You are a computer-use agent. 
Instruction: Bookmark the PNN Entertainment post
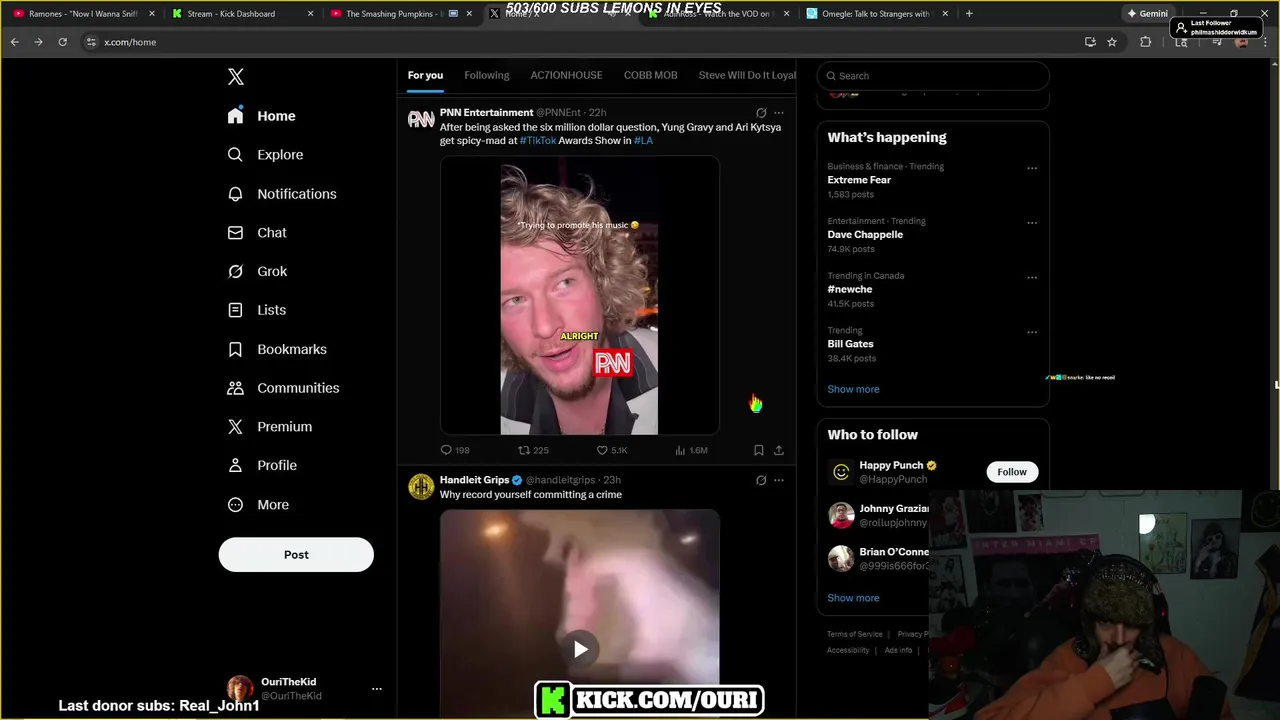pos(758,450)
